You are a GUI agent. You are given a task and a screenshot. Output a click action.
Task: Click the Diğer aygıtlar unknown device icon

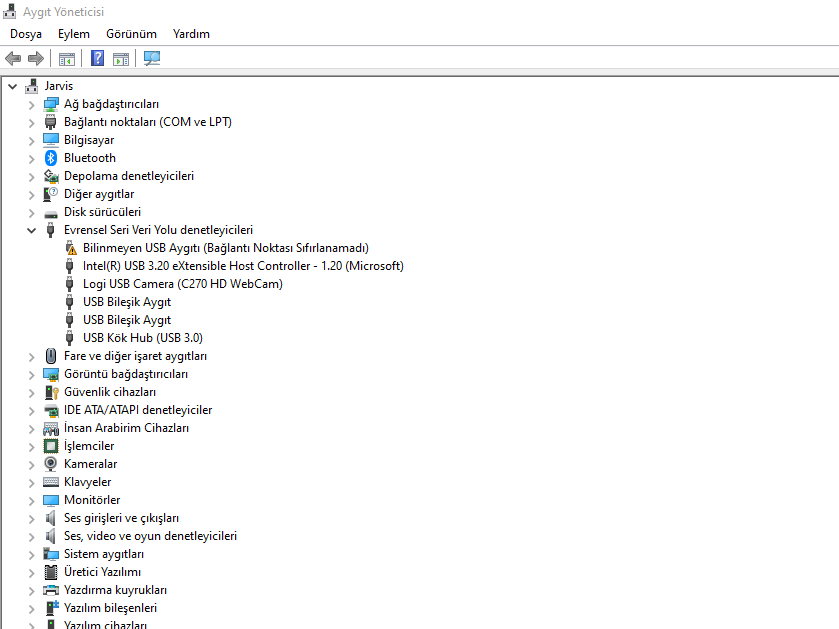tap(50, 194)
